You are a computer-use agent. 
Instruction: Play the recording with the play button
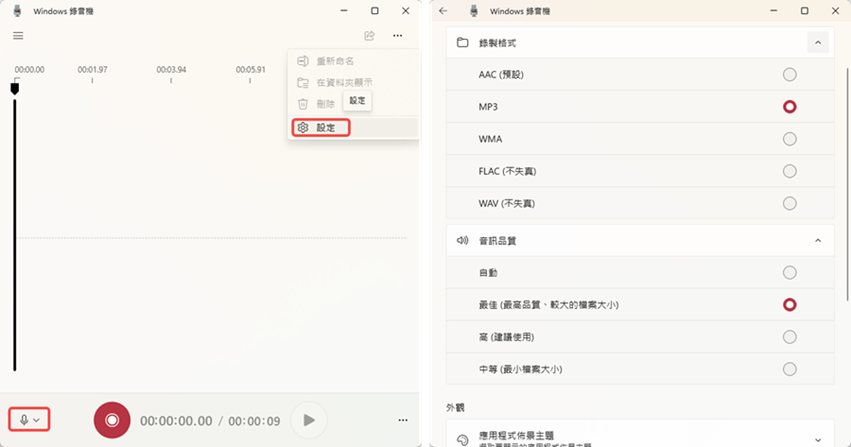click(309, 420)
